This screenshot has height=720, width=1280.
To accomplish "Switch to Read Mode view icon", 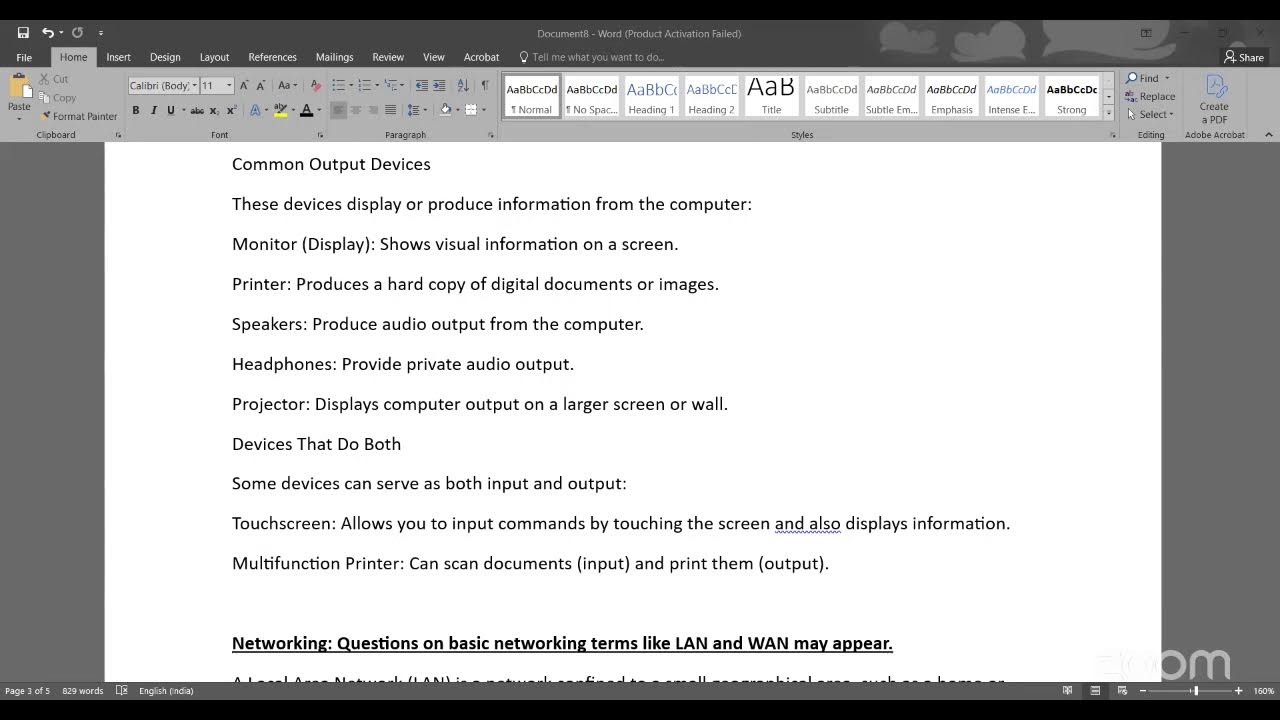I will (1067, 691).
